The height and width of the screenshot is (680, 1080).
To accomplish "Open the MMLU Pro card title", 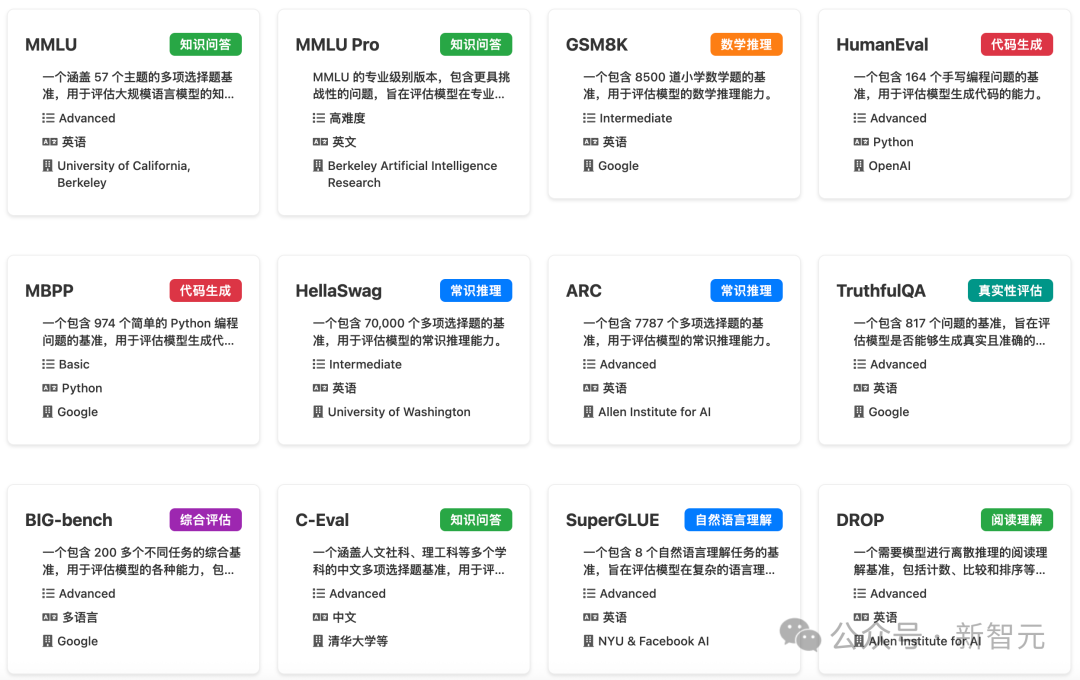I will pyautogui.click(x=338, y=45).
